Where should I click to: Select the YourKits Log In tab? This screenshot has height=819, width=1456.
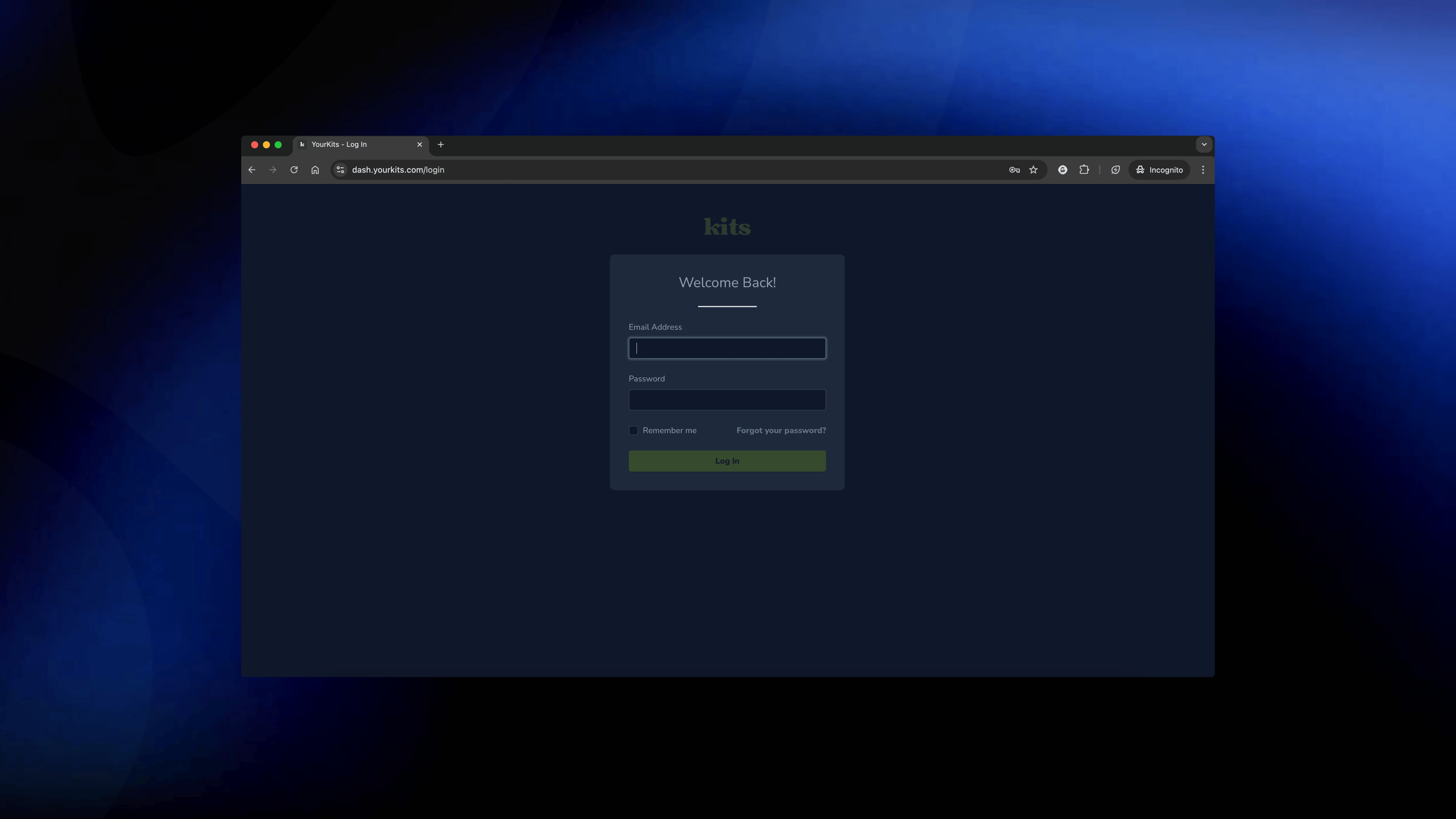pos(350,145)
